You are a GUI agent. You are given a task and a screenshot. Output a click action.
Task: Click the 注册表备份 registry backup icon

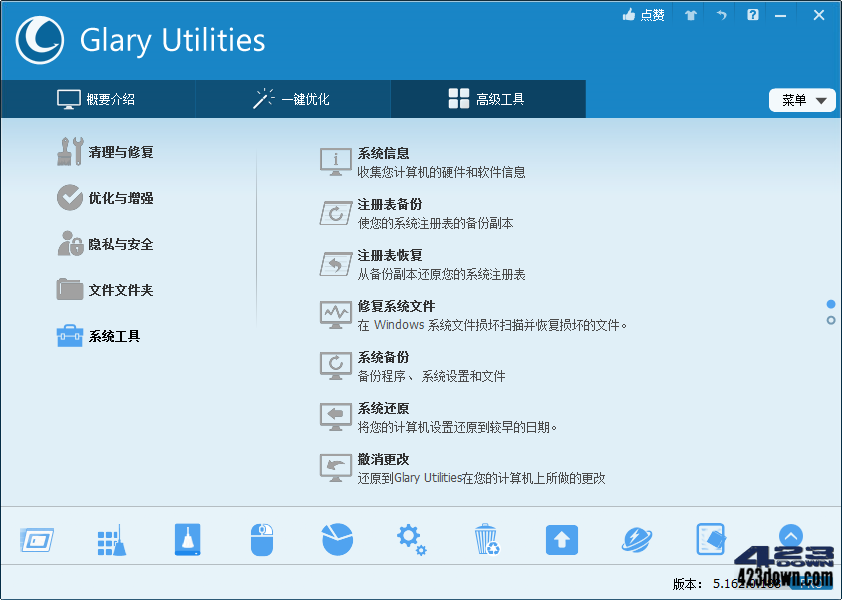coord(335,212)
